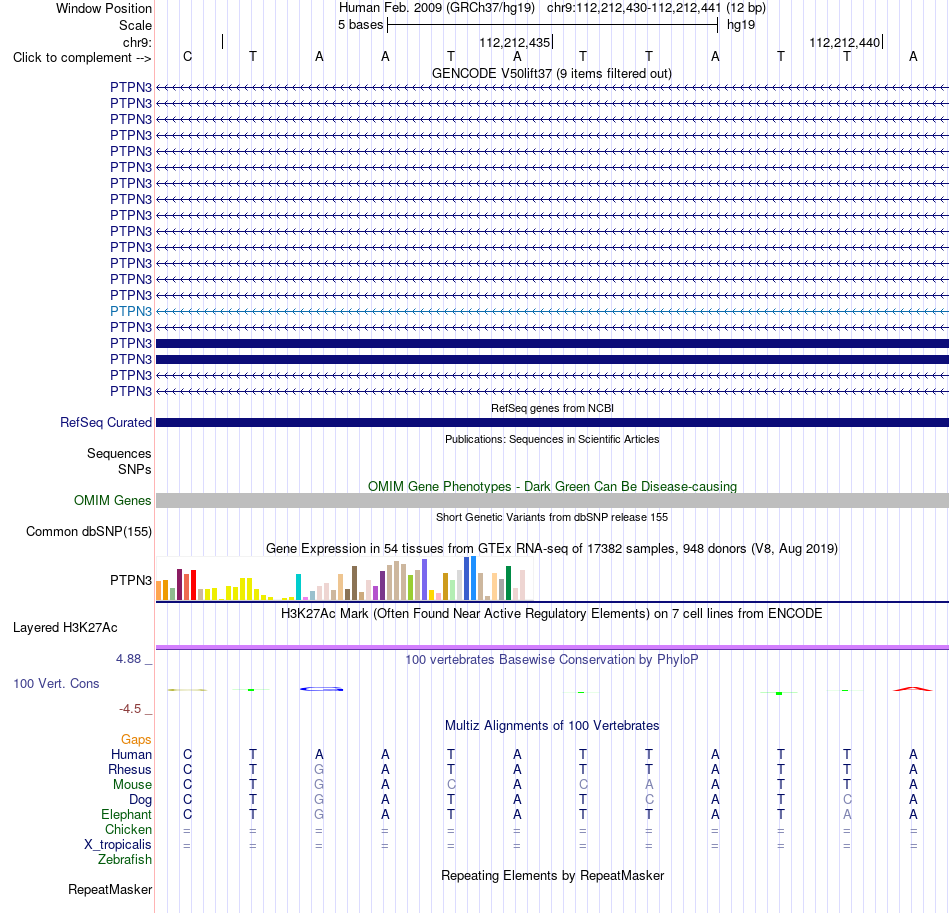Click the C base in the complement row

187,57
